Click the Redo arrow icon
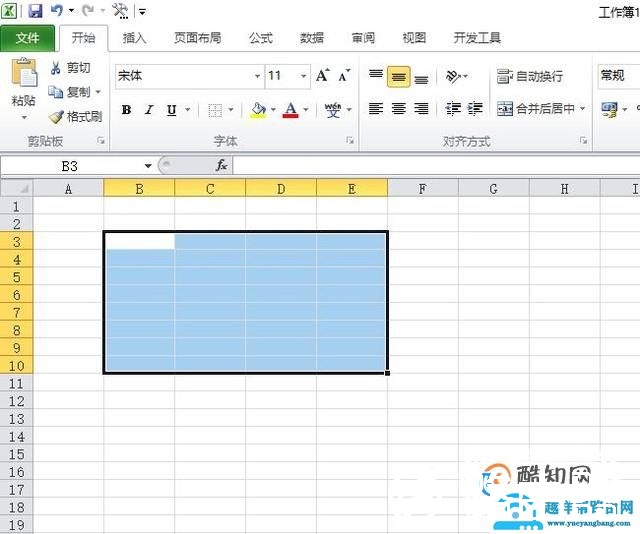 click(87, 10)
